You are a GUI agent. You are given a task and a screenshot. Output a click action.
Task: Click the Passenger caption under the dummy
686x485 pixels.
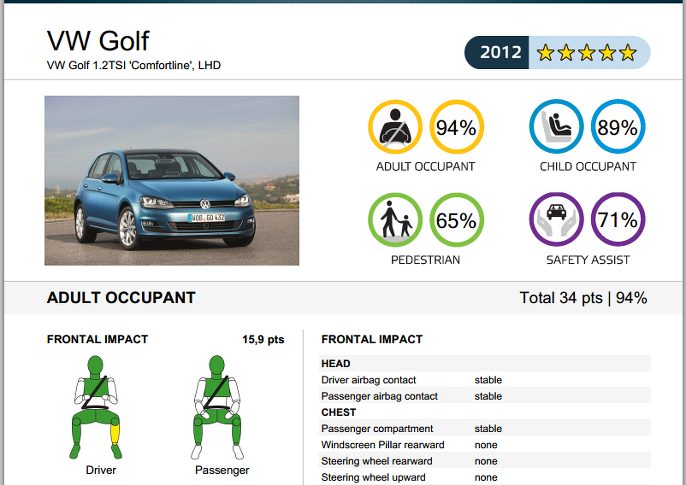tap(222, 471)
